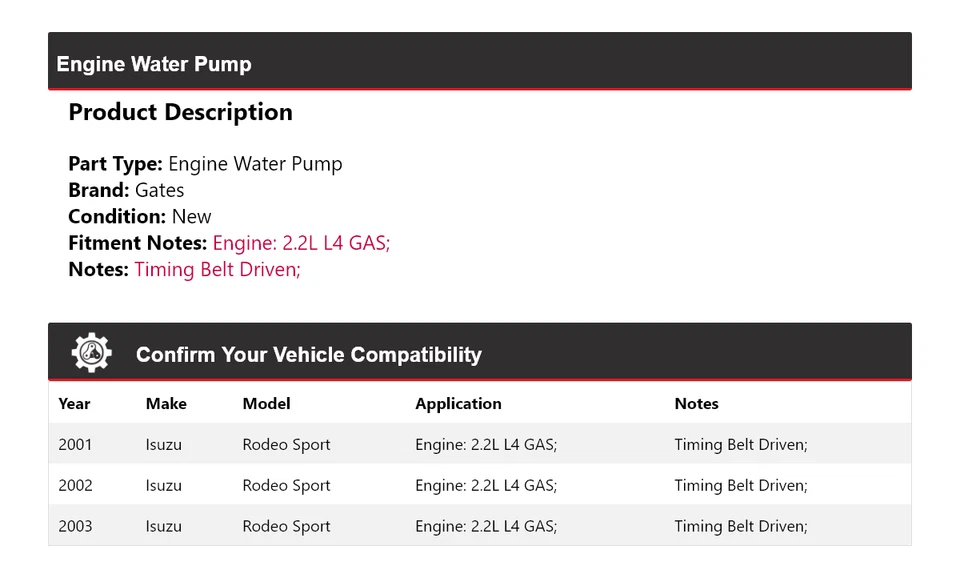Click the Part Type: Engine Water Pump line
The image size is (960, 578).
(205, 164)
